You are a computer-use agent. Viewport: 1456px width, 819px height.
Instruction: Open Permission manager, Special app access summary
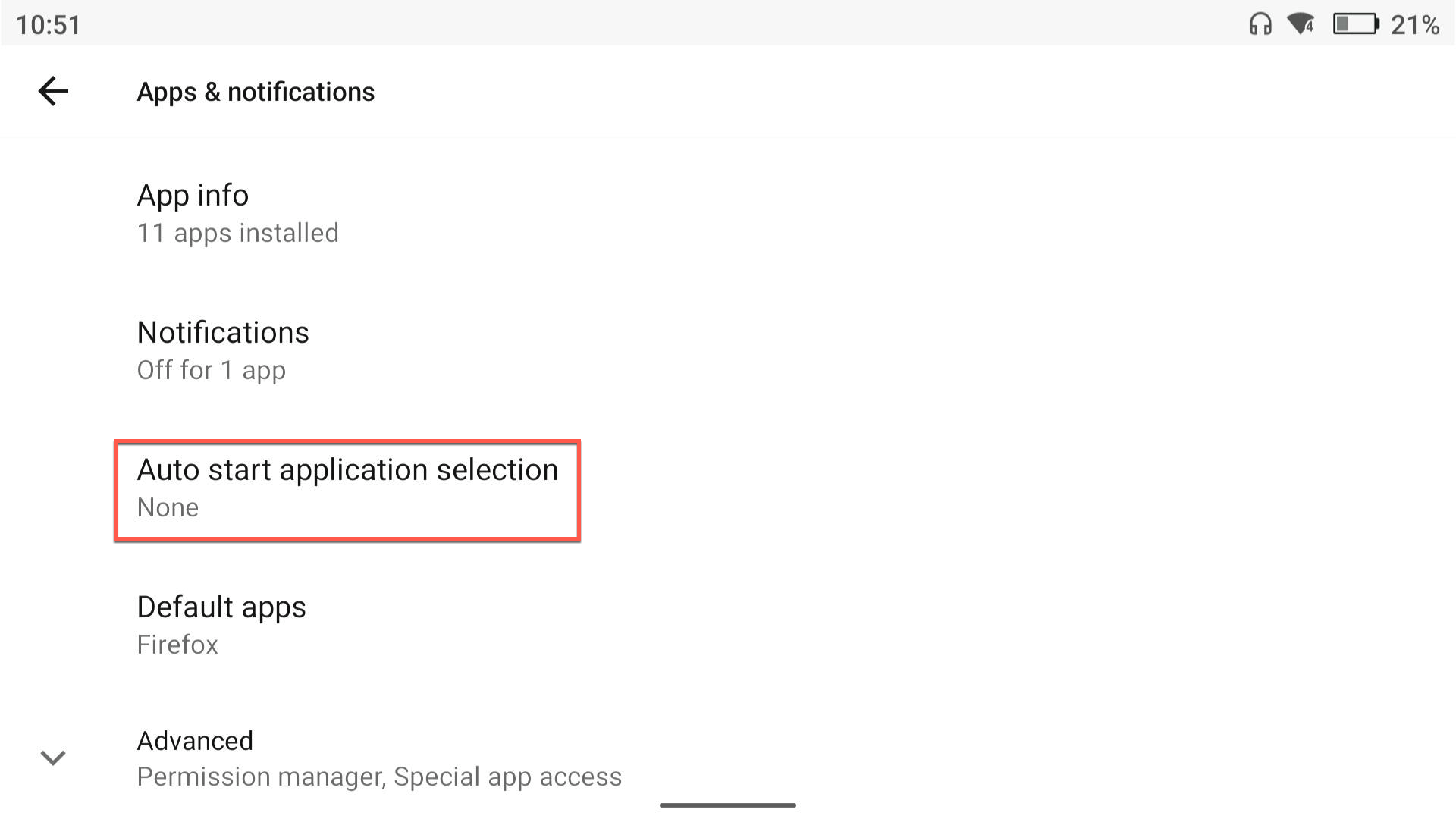(379, 777)
